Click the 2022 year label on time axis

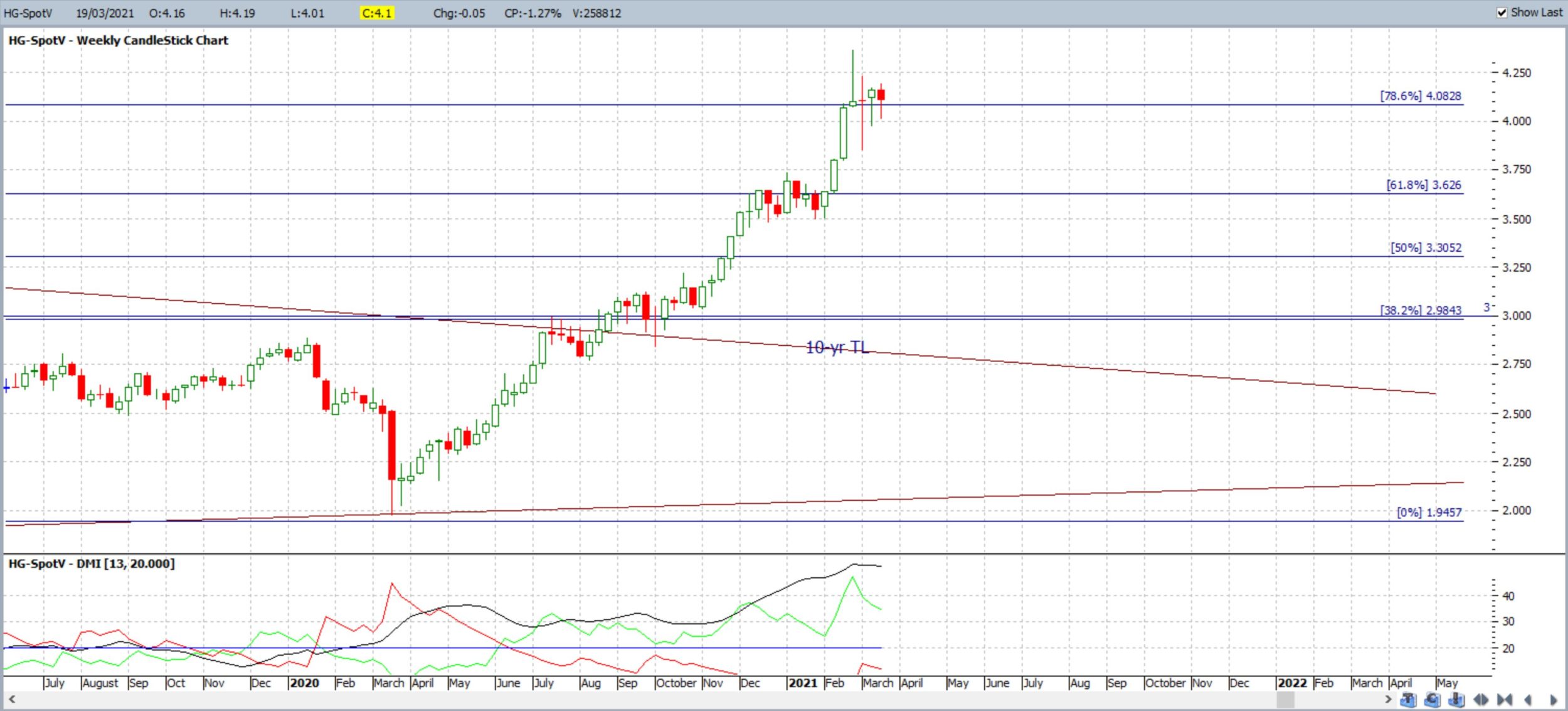tap(1292, 683)
